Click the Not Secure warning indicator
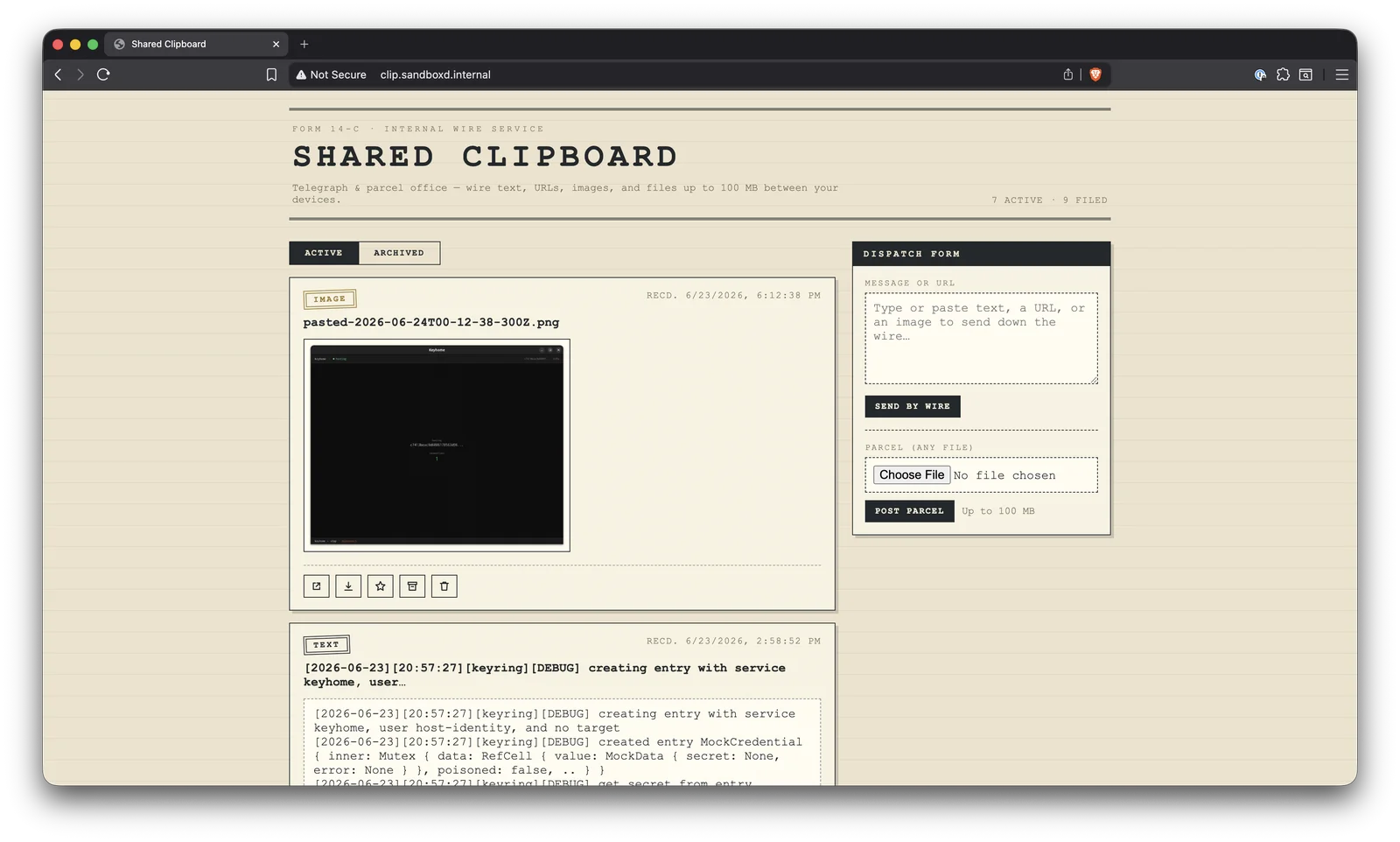The width and height of the screenshot is (1400, 842). click(x=331, y=74)
